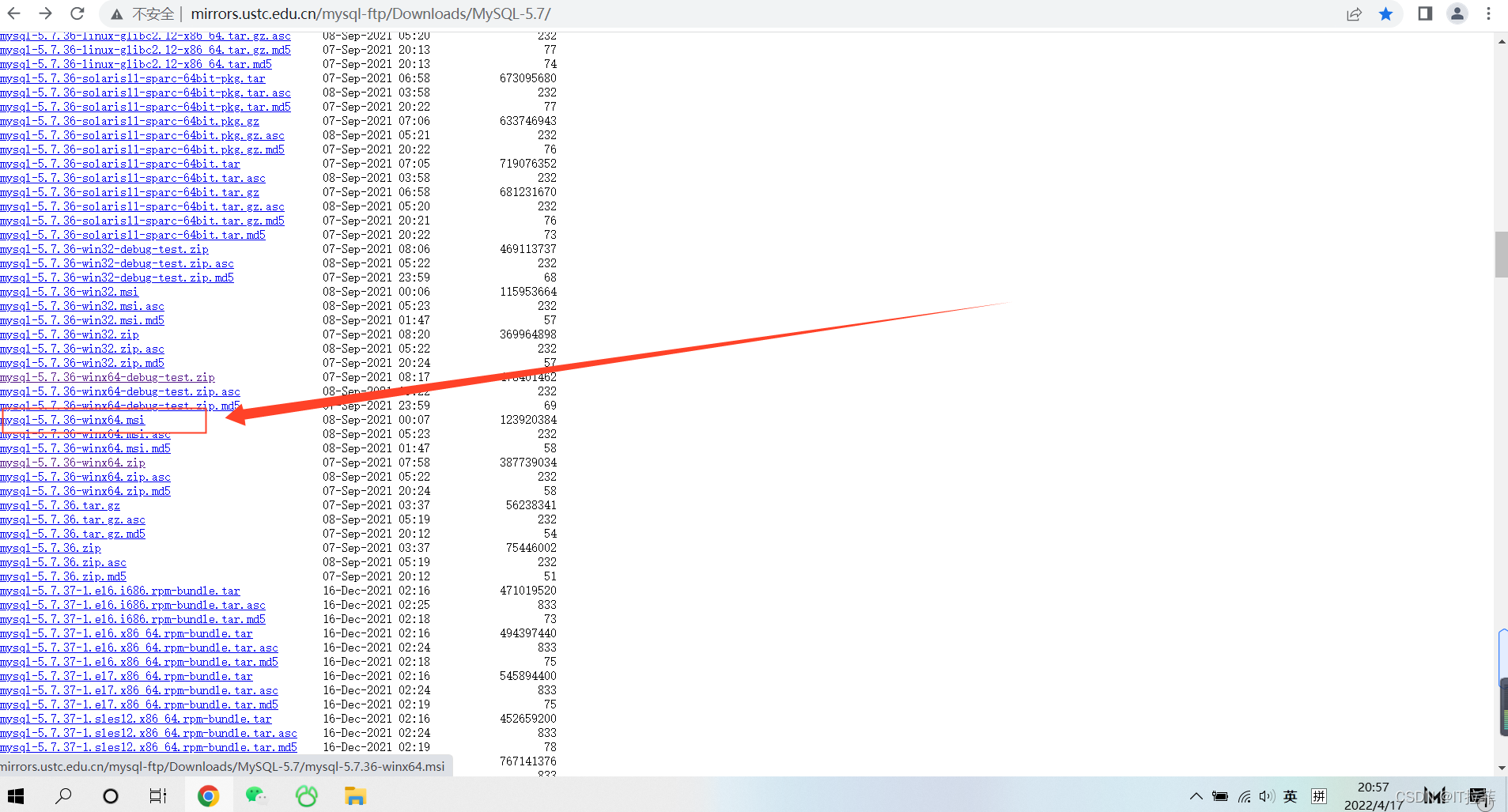Open mysql-5.7.36.zip.asc link

click(x=63, y=562)
